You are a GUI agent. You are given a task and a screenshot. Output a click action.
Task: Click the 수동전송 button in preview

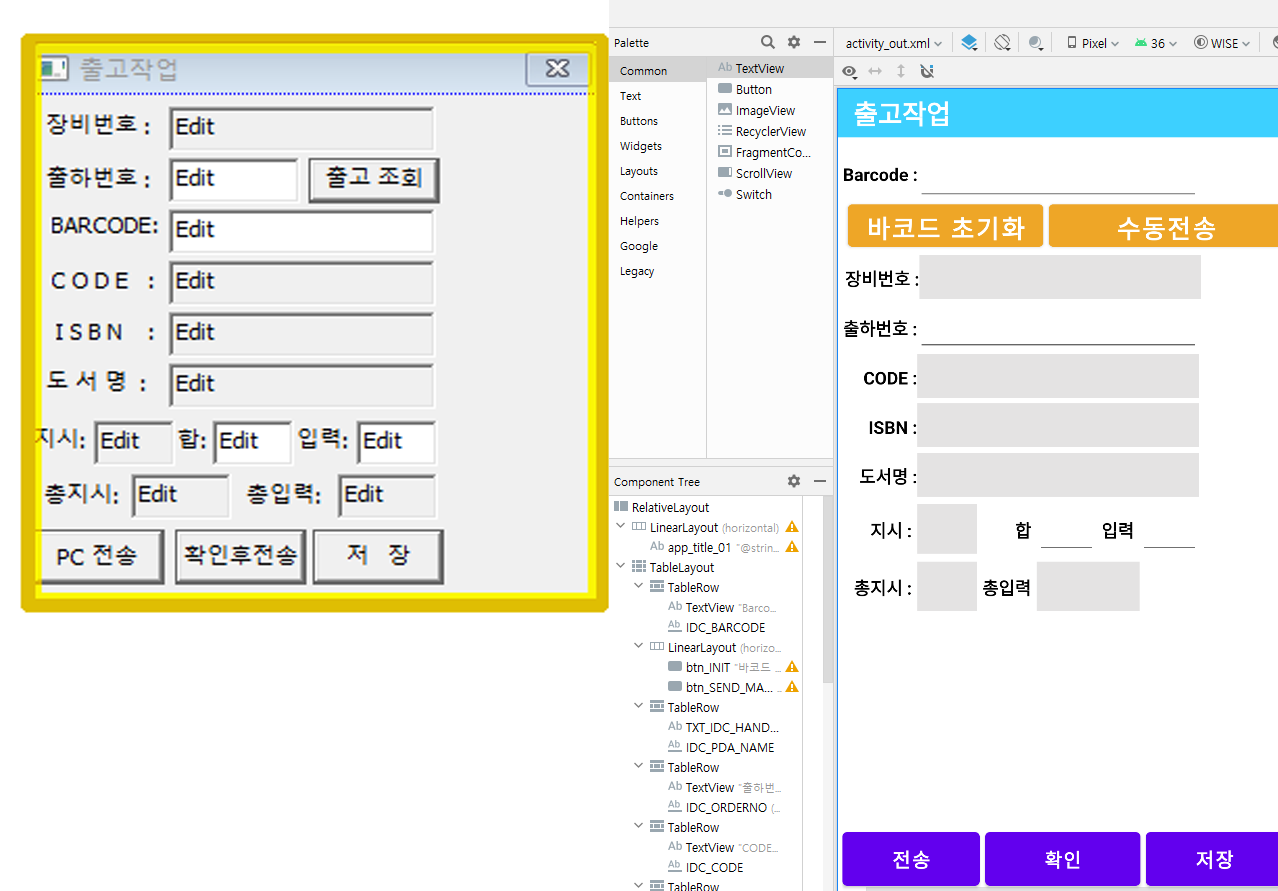point(1164,226)
